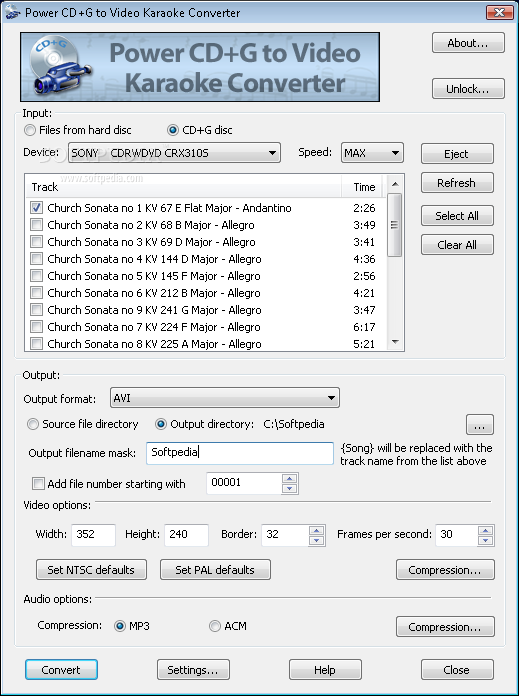The width and height of the screenshot is (519, 696).
Task: Click Select All tracks button
Action: (x=457, y=216)
